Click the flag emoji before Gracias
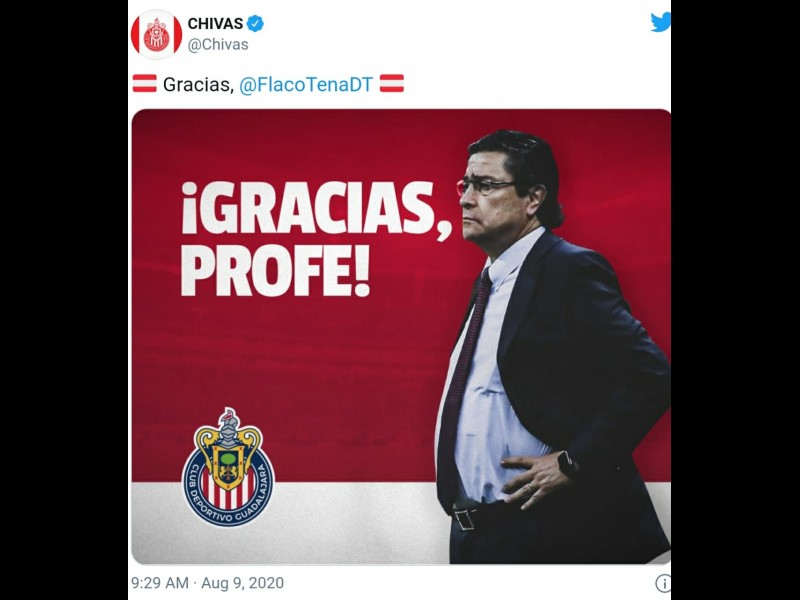 (145, 83)
